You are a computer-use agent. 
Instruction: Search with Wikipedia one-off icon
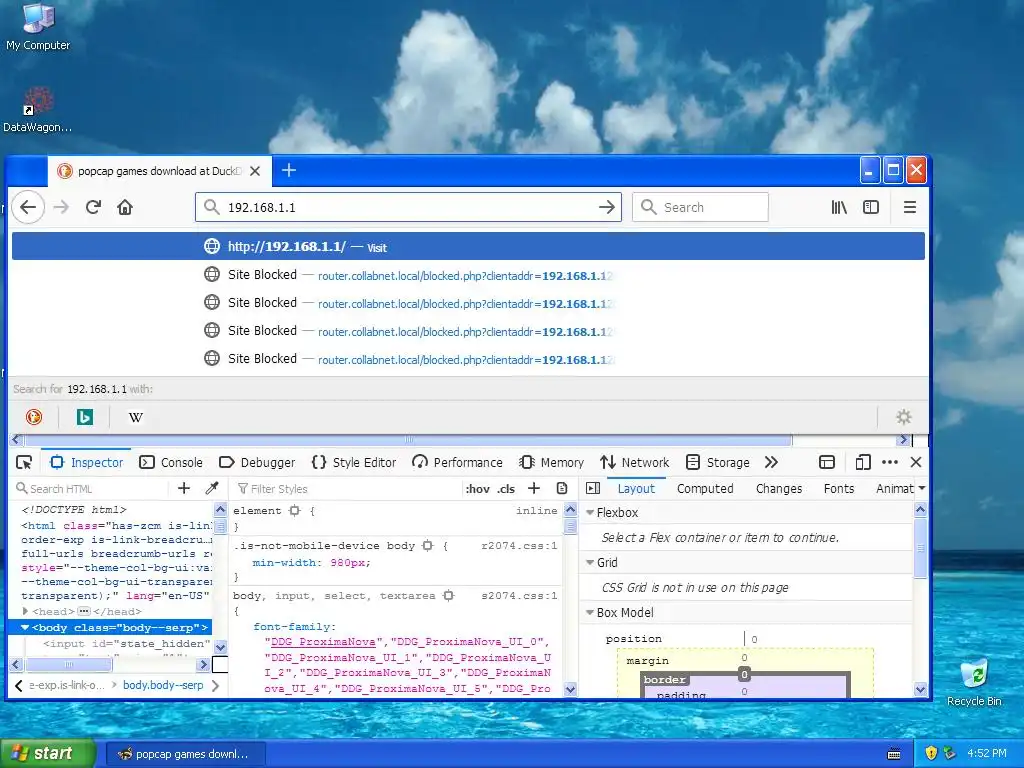coord(135,417)
